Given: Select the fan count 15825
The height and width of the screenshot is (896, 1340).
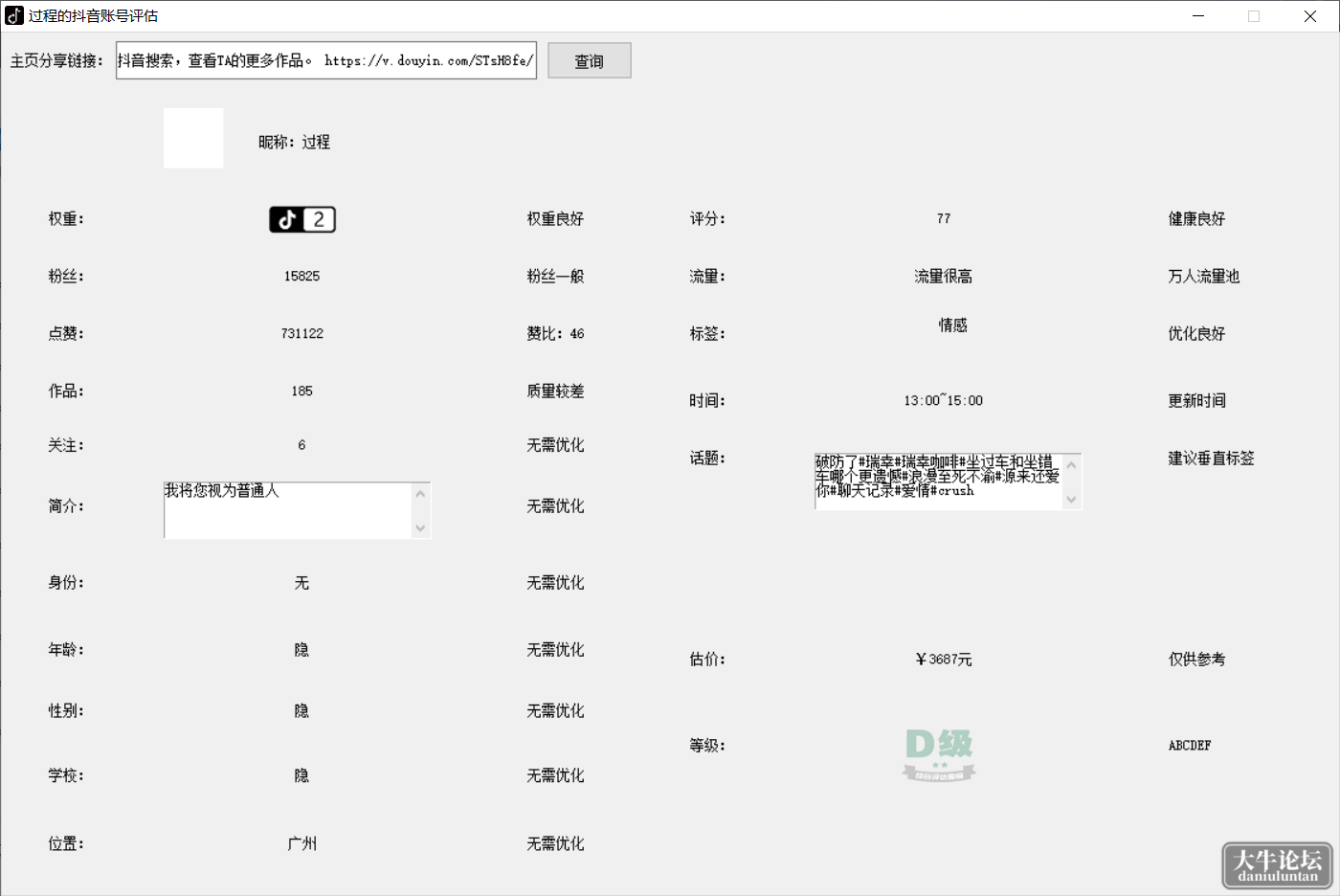Looking at the screenshot, I should tap(302, 277).
